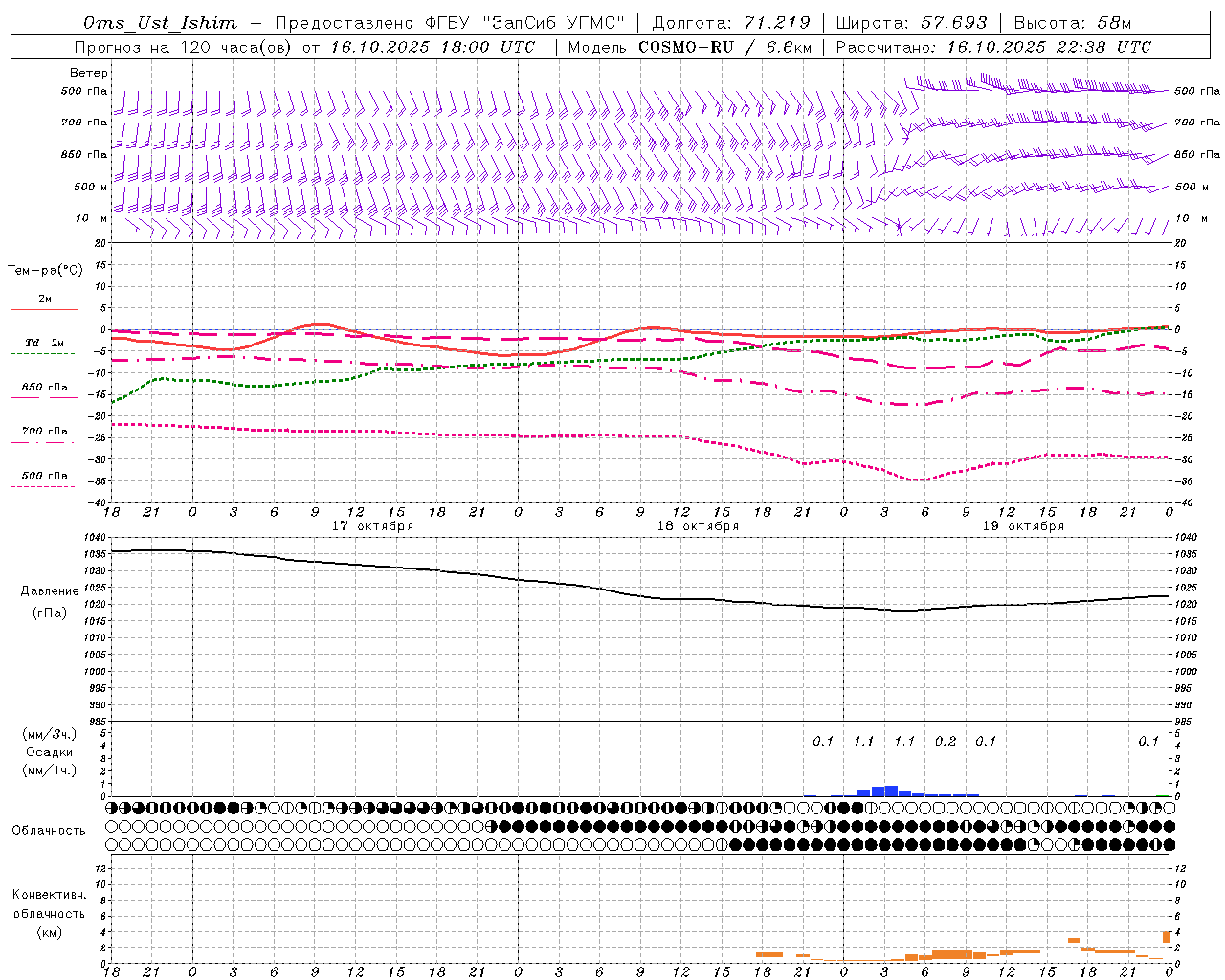Click the Давление chart label
Viewport: 1225px width, 980px height.
[50, 591]
